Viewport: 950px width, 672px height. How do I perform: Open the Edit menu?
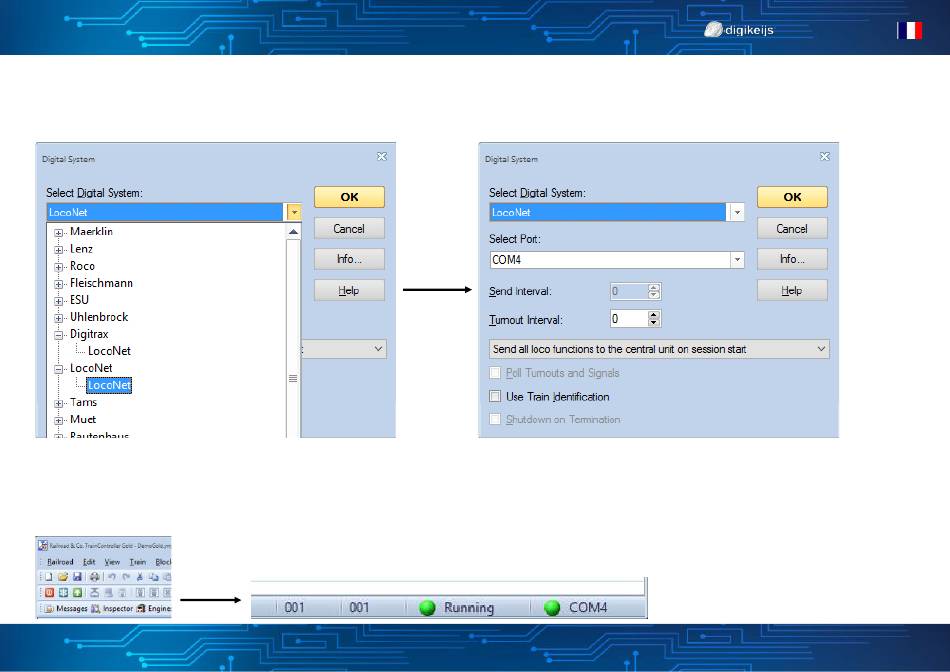pos(89,562)
